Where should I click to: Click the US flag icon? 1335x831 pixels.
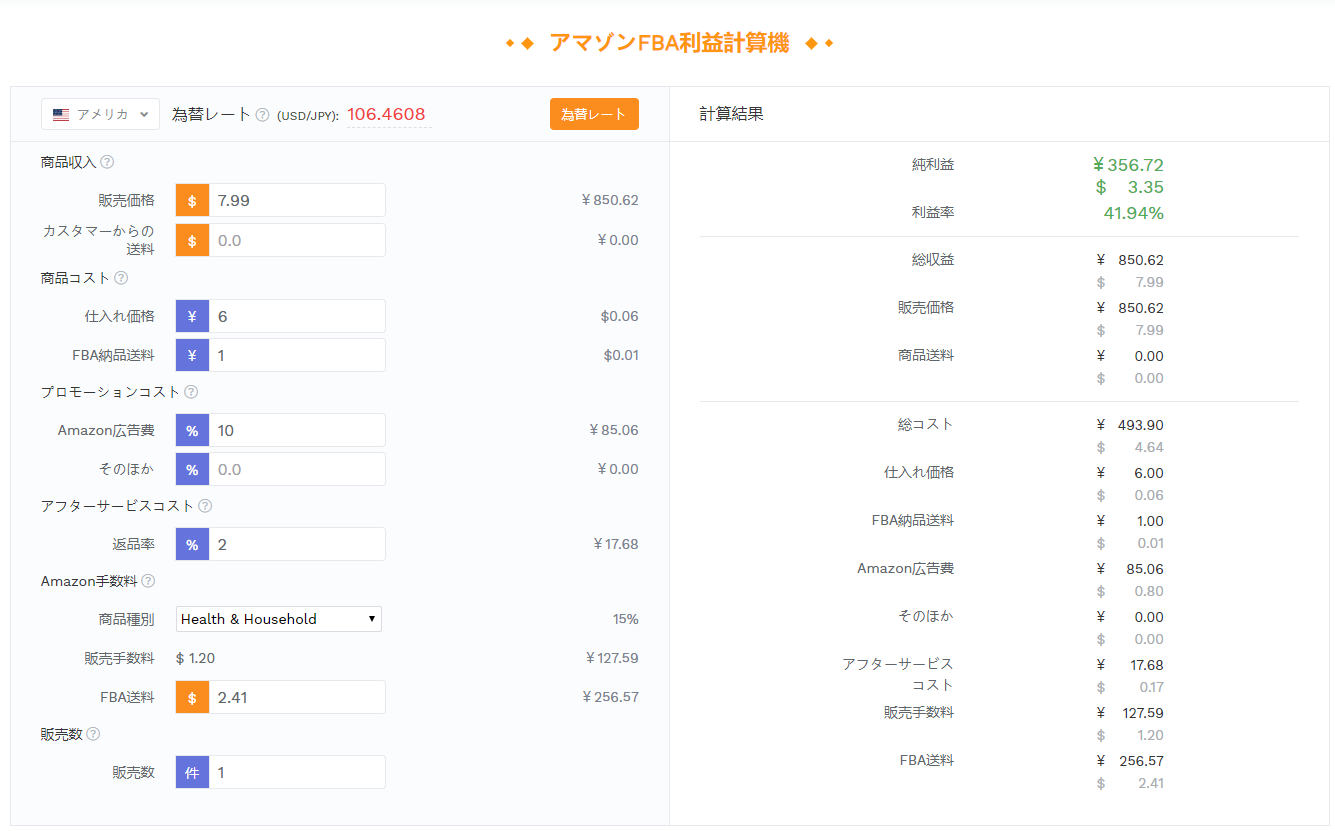click(x=61, y=115)
